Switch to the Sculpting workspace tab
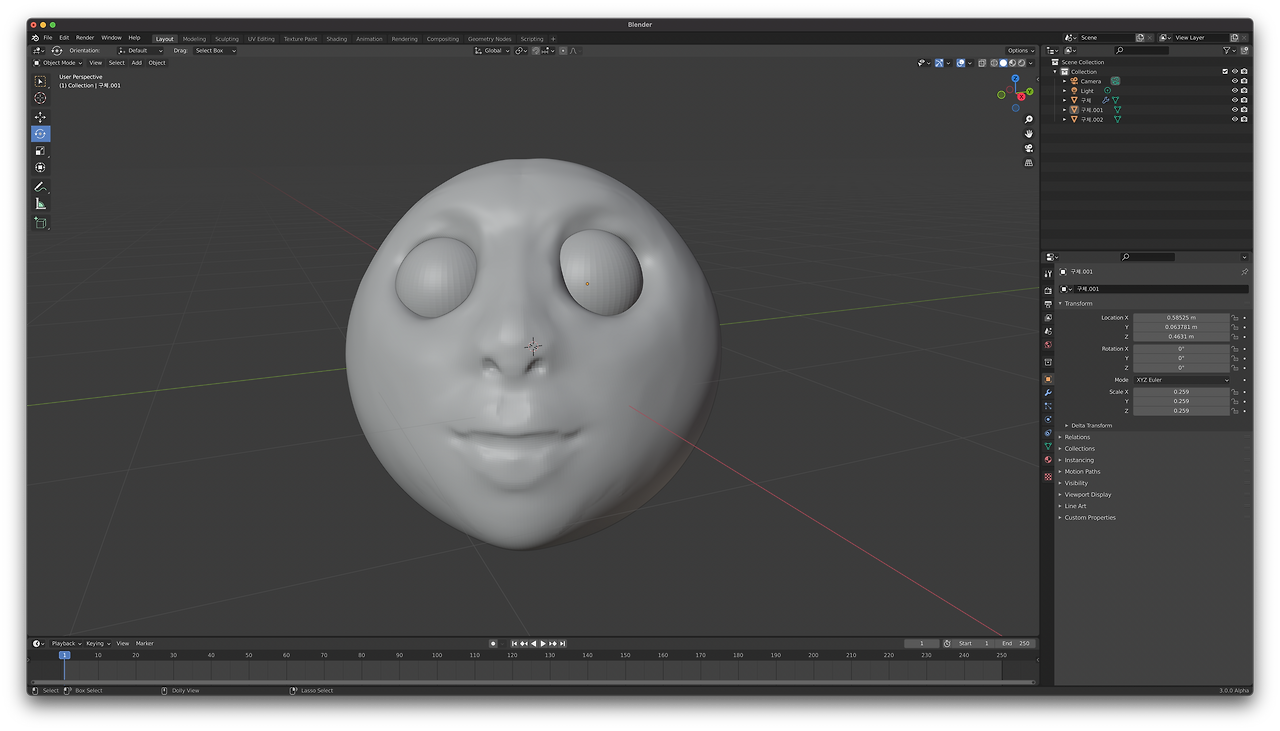Viewport: 1280px width, 731px height. click(227, 39)
